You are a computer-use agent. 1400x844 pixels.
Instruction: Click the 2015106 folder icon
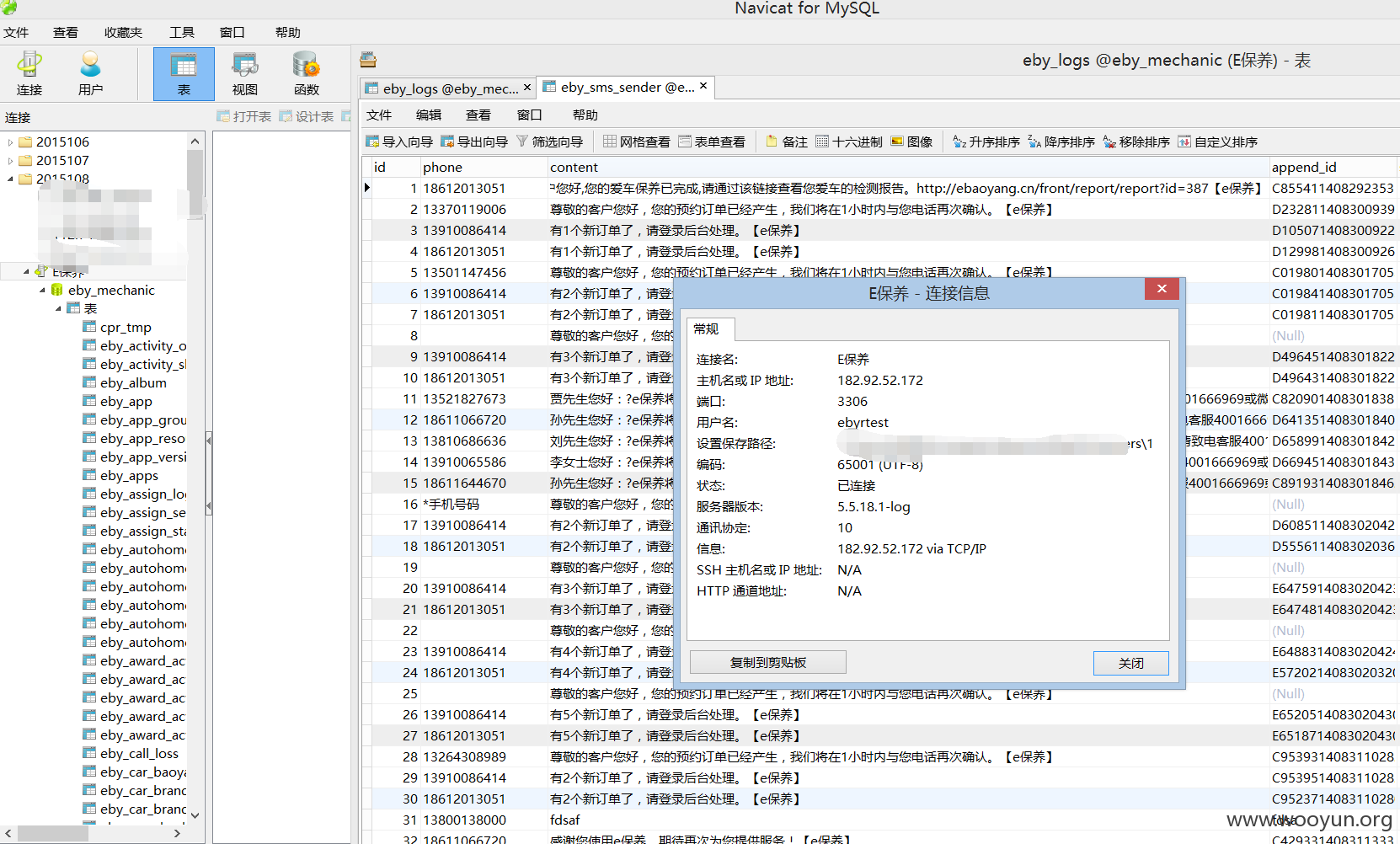25,142
